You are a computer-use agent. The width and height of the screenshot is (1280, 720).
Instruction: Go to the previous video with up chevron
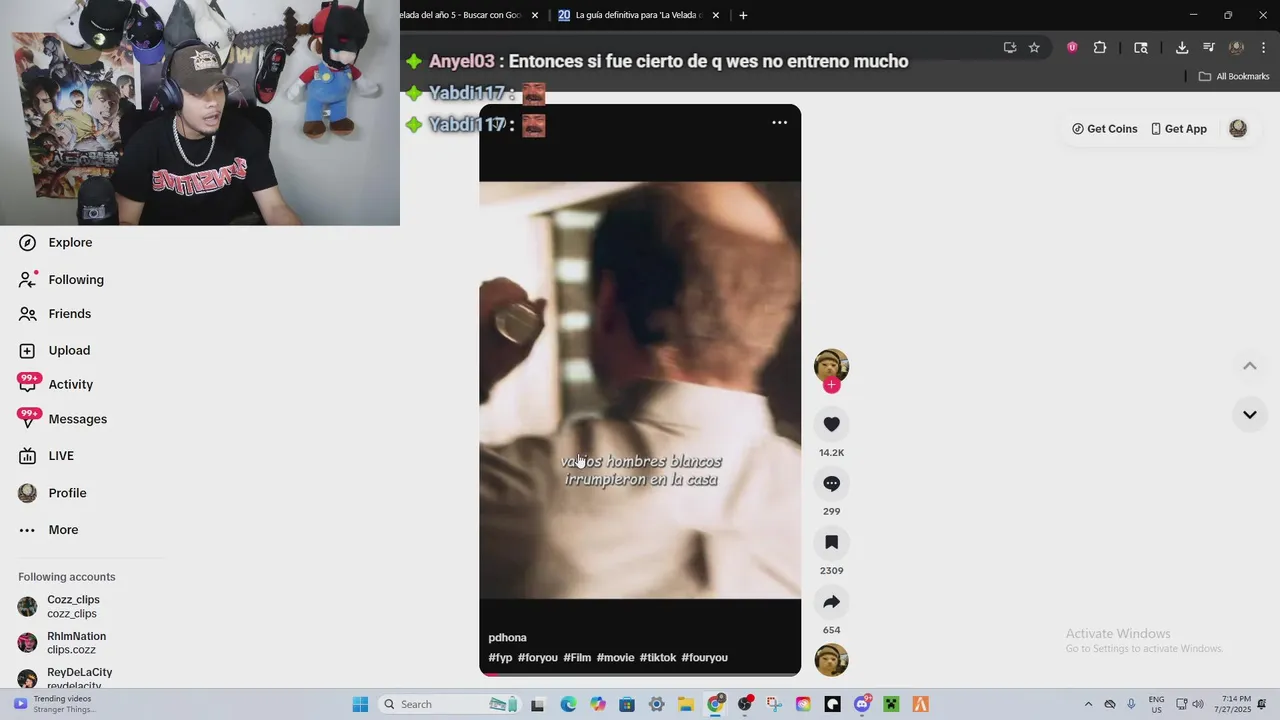pos(1249,366)
